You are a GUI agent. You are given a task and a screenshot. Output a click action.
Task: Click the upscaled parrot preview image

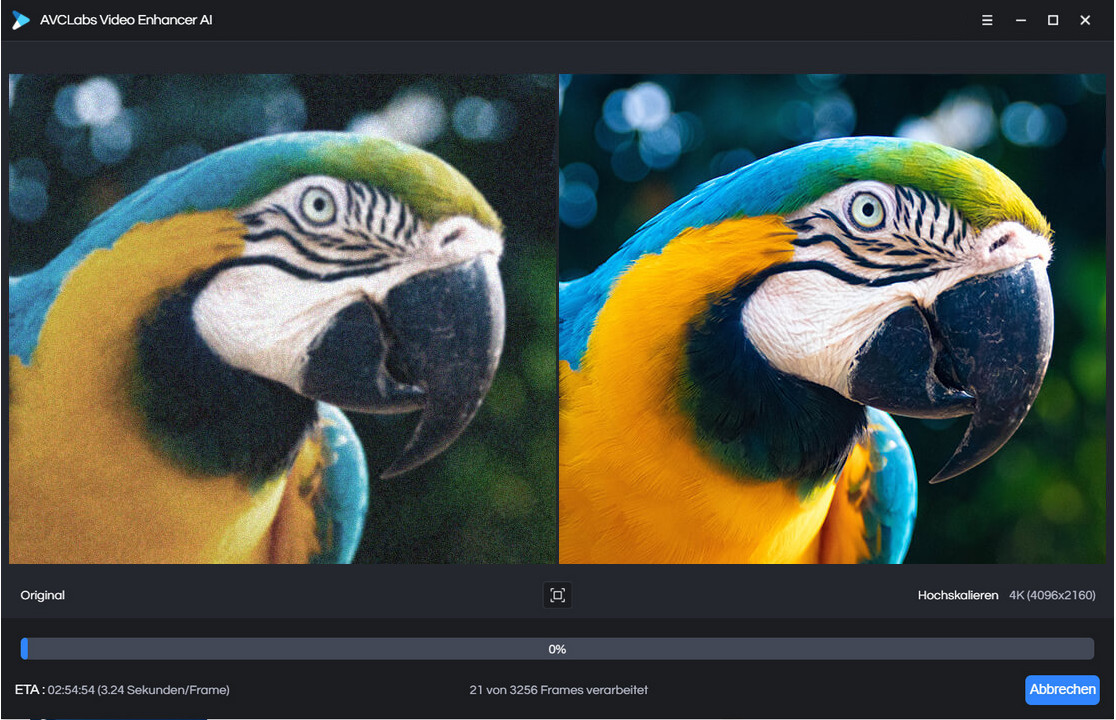pos(833,319)
